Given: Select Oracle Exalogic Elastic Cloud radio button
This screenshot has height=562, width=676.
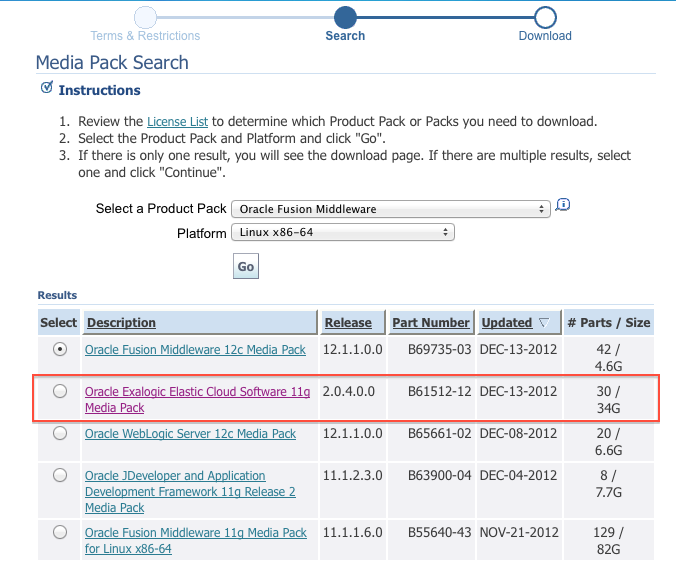Looking at the screenshot, I should [x=60, y=391].
